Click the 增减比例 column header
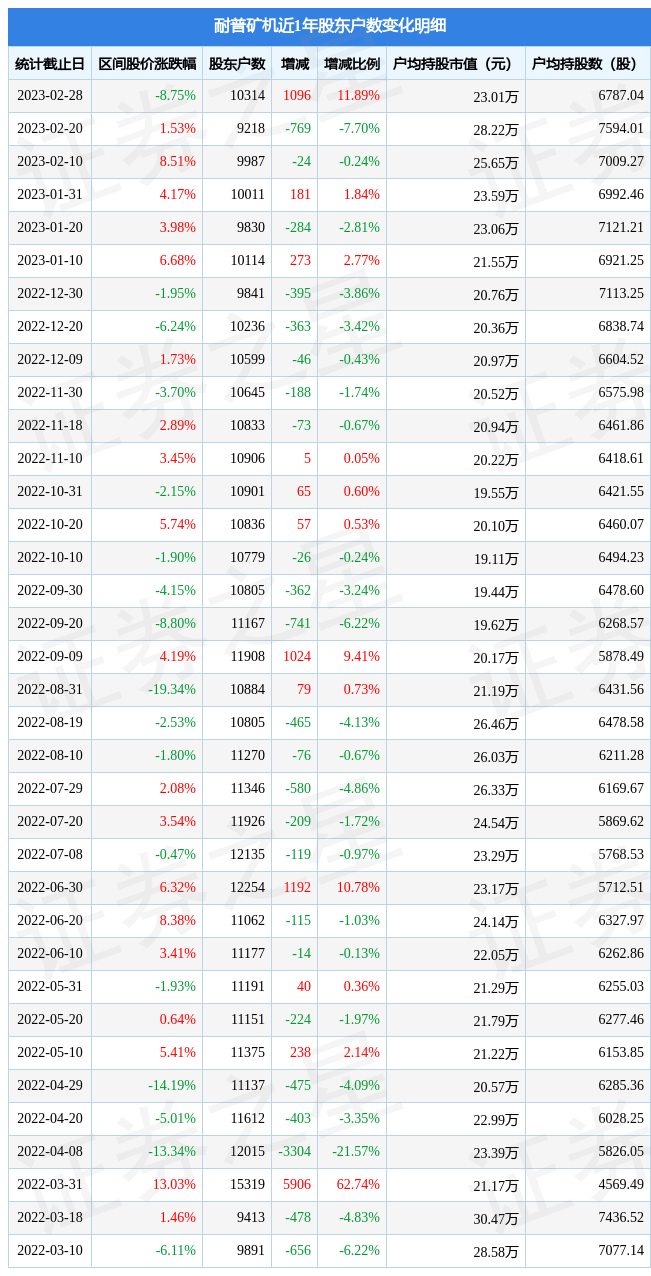 pos(352,64)
